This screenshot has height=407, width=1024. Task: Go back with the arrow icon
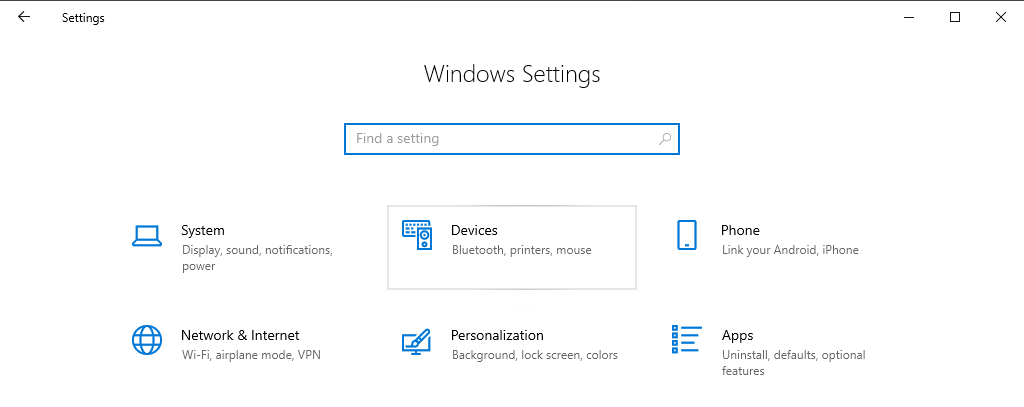24,18
